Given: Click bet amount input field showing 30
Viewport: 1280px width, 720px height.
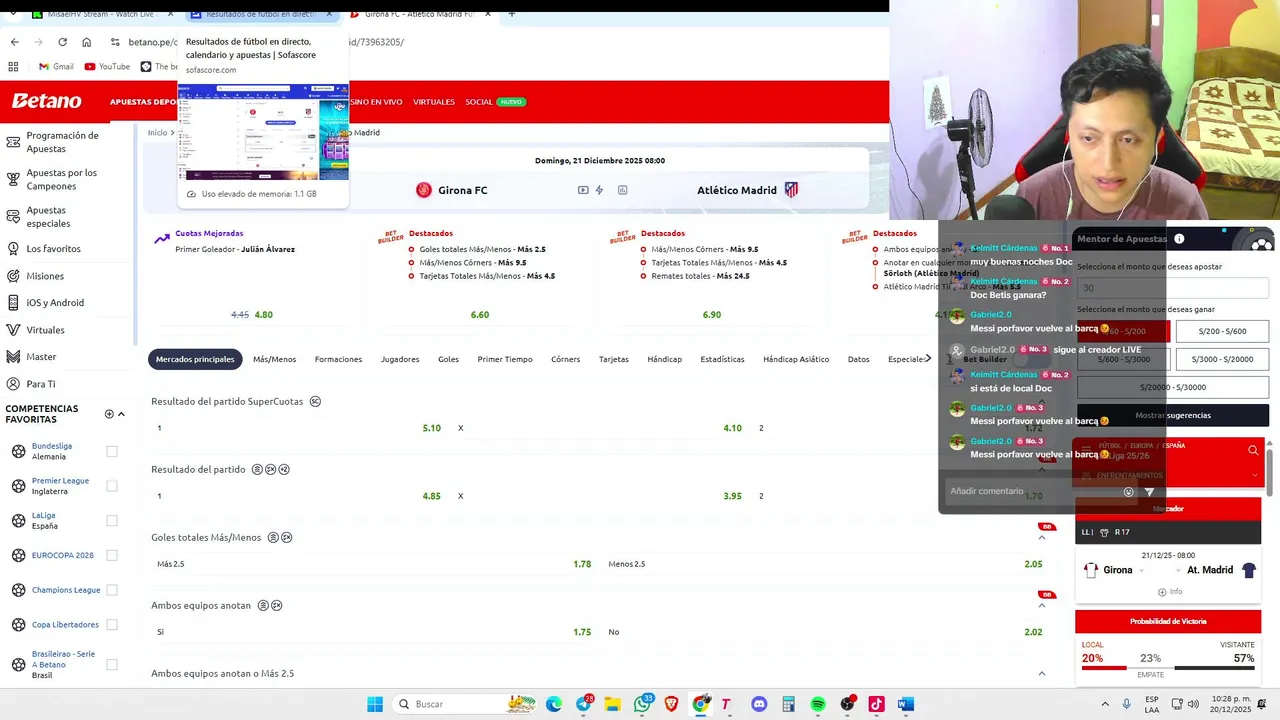Looking at the screenshot, I should point(1173,288).
